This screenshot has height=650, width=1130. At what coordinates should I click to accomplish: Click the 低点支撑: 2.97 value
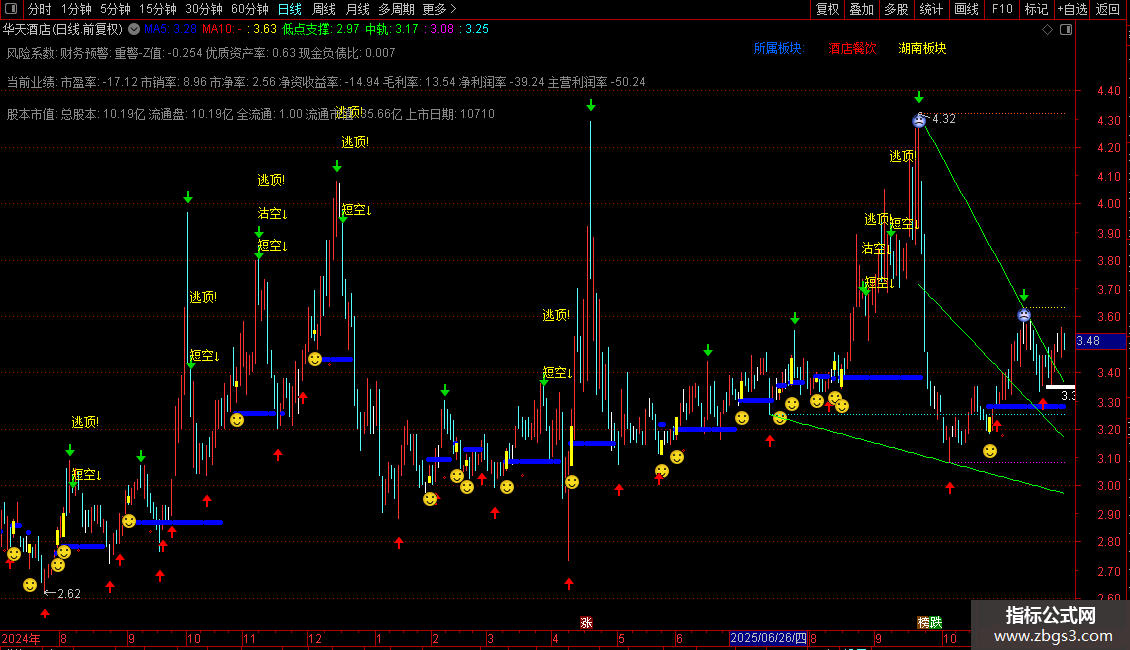(x=321, y=29)
